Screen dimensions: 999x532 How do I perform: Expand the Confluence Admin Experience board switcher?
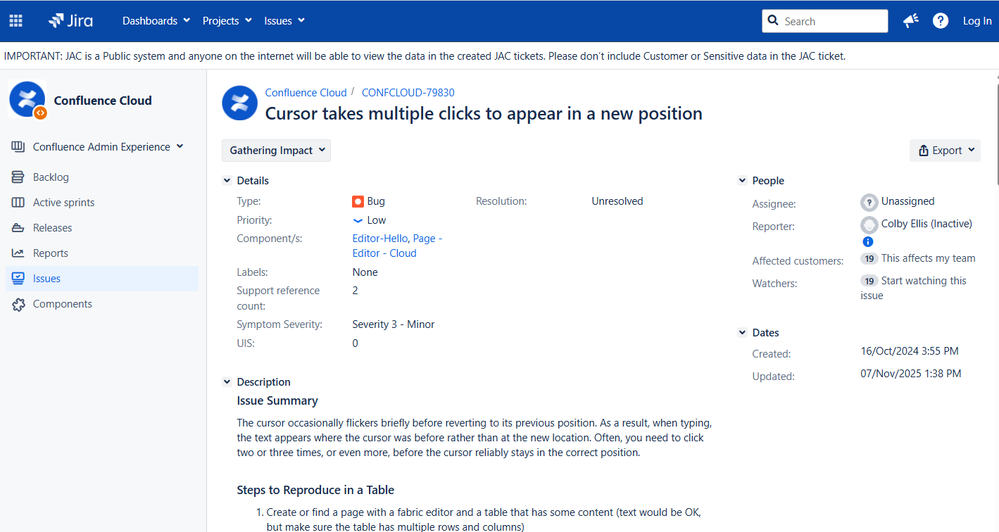click(180, 147)
